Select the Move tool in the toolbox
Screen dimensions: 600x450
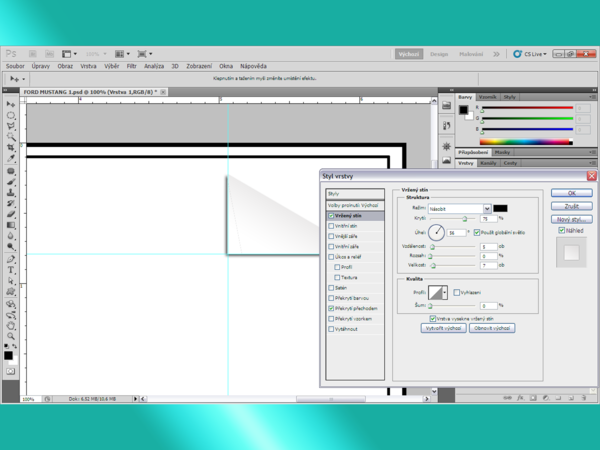(11, 104)
